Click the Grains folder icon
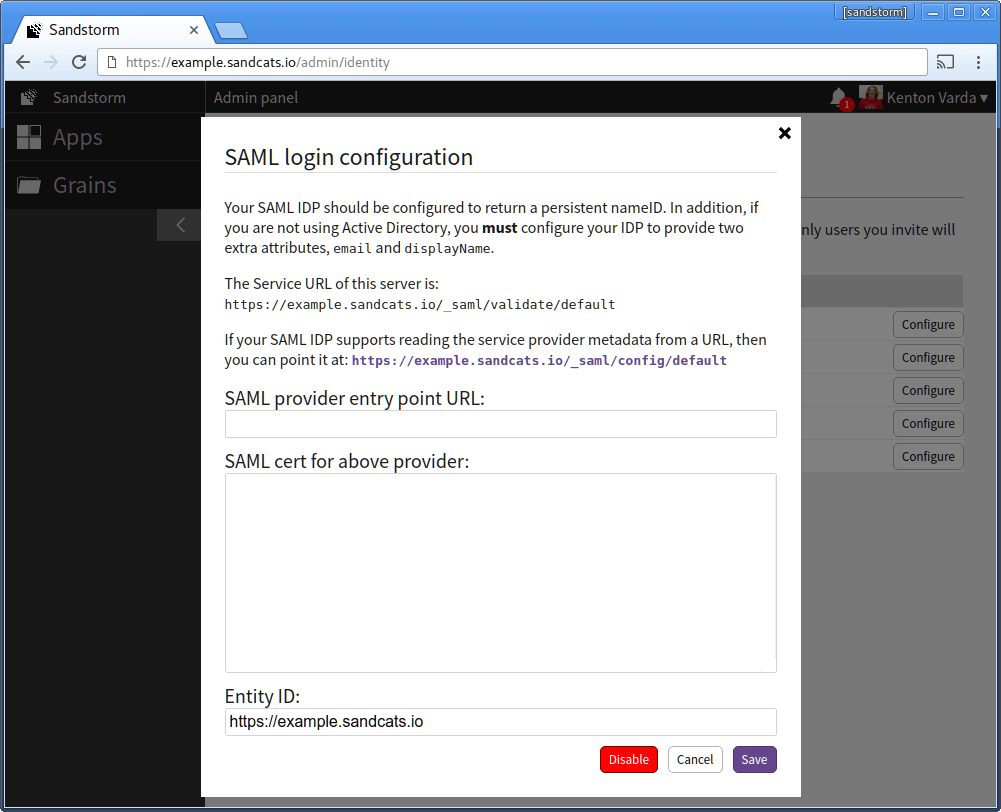 point(29,185)
